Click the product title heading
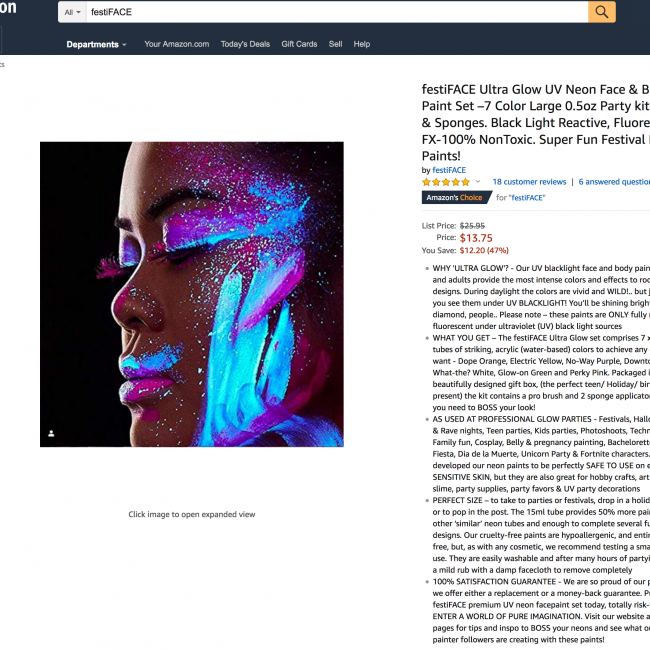Screen dimensions: 650x650 point(536,122)
